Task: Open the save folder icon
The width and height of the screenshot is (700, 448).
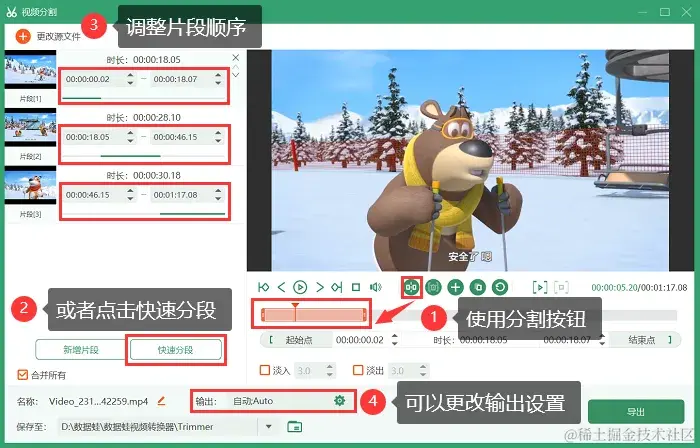Action: 294,427
